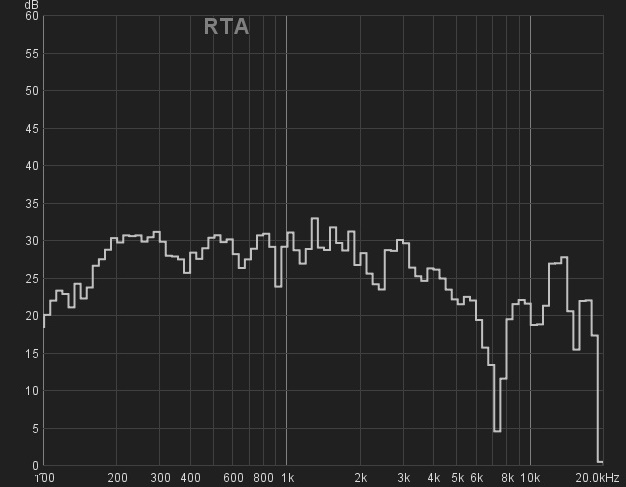Click the 200 Hz frequency axis label

point(117,478)
